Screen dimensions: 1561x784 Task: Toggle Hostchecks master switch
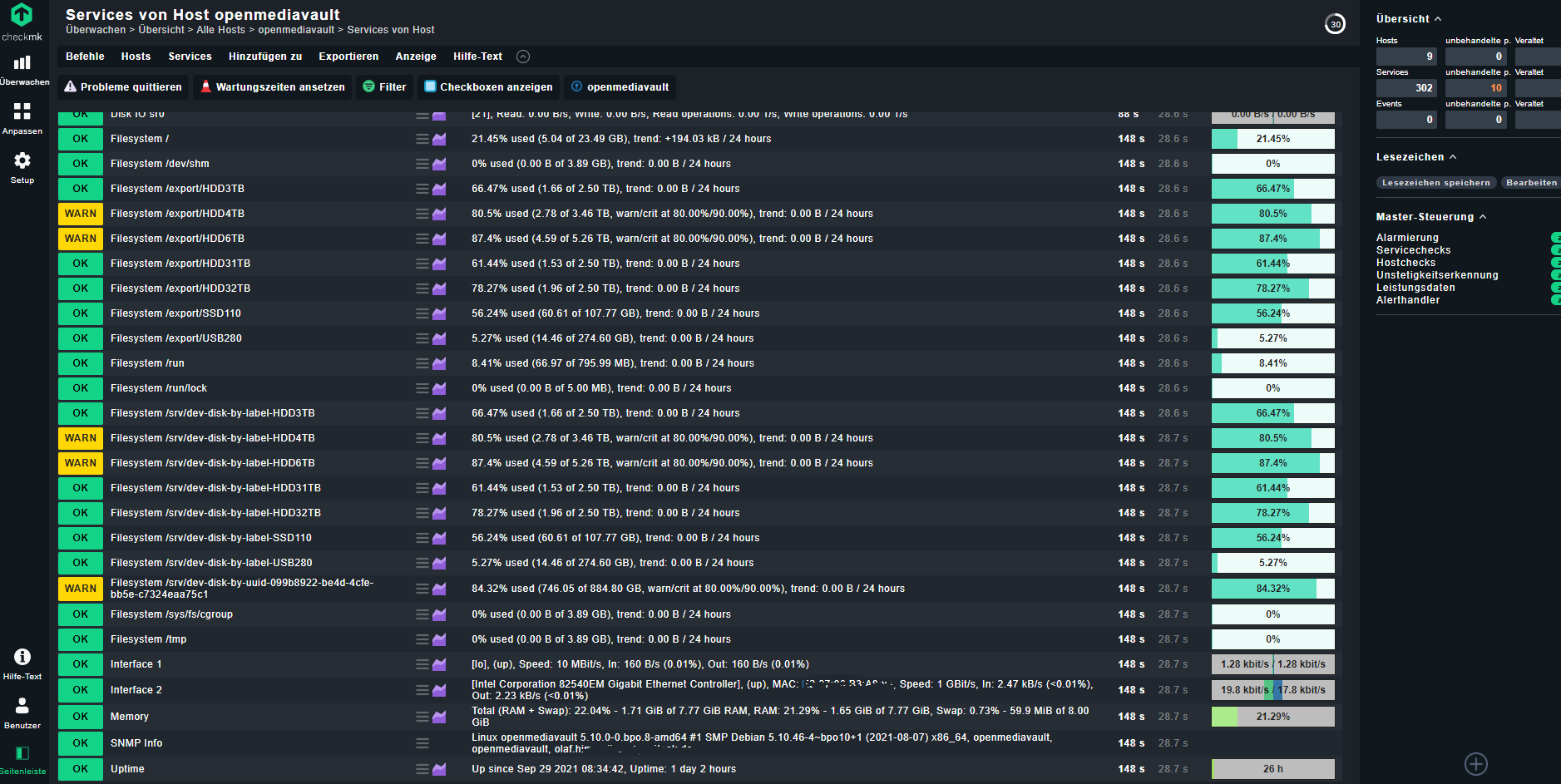(1556, 263)
